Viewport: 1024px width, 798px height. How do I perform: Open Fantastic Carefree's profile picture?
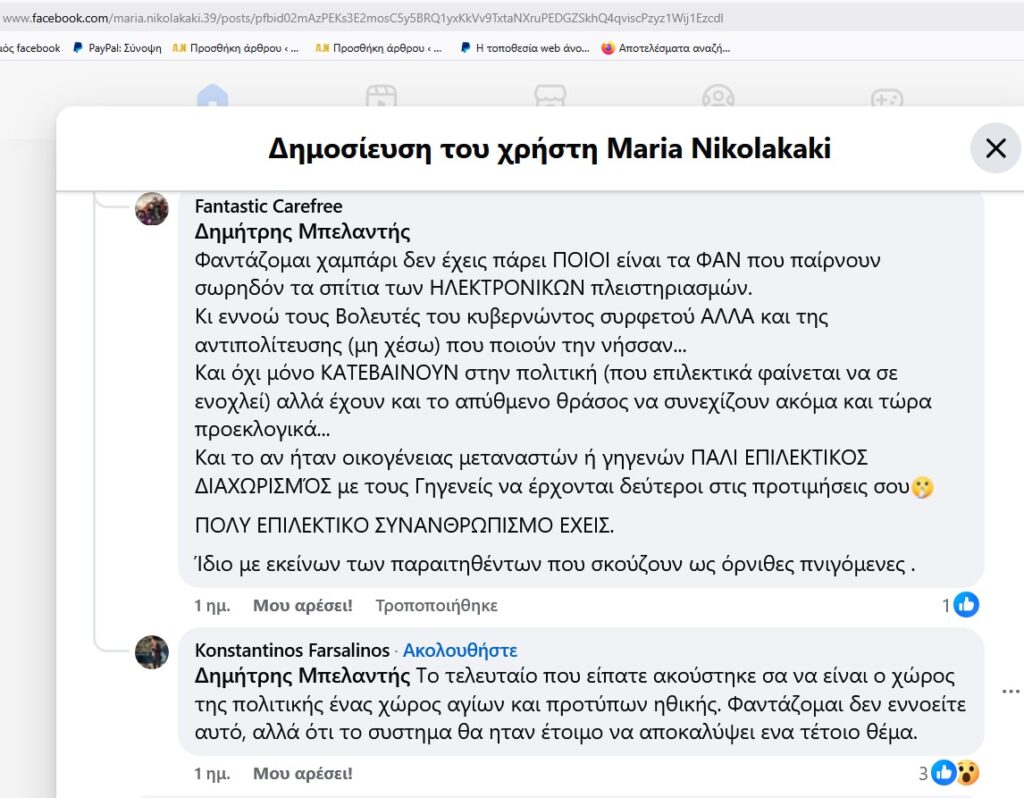152,209
